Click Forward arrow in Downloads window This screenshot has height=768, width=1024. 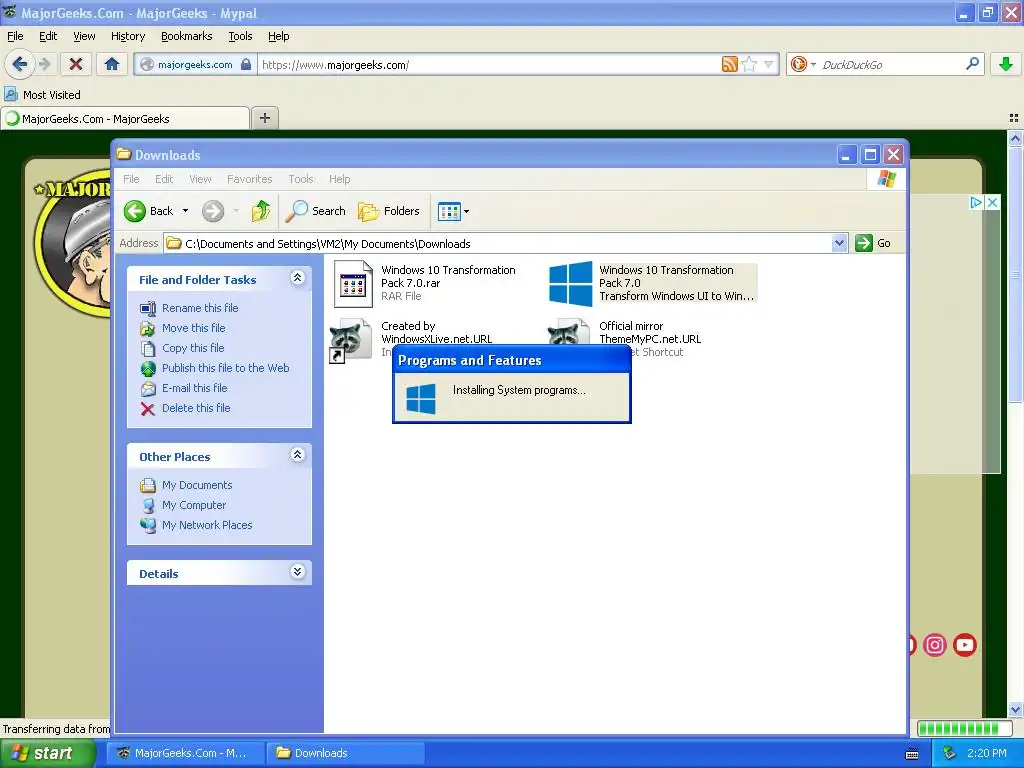[213, 211]
